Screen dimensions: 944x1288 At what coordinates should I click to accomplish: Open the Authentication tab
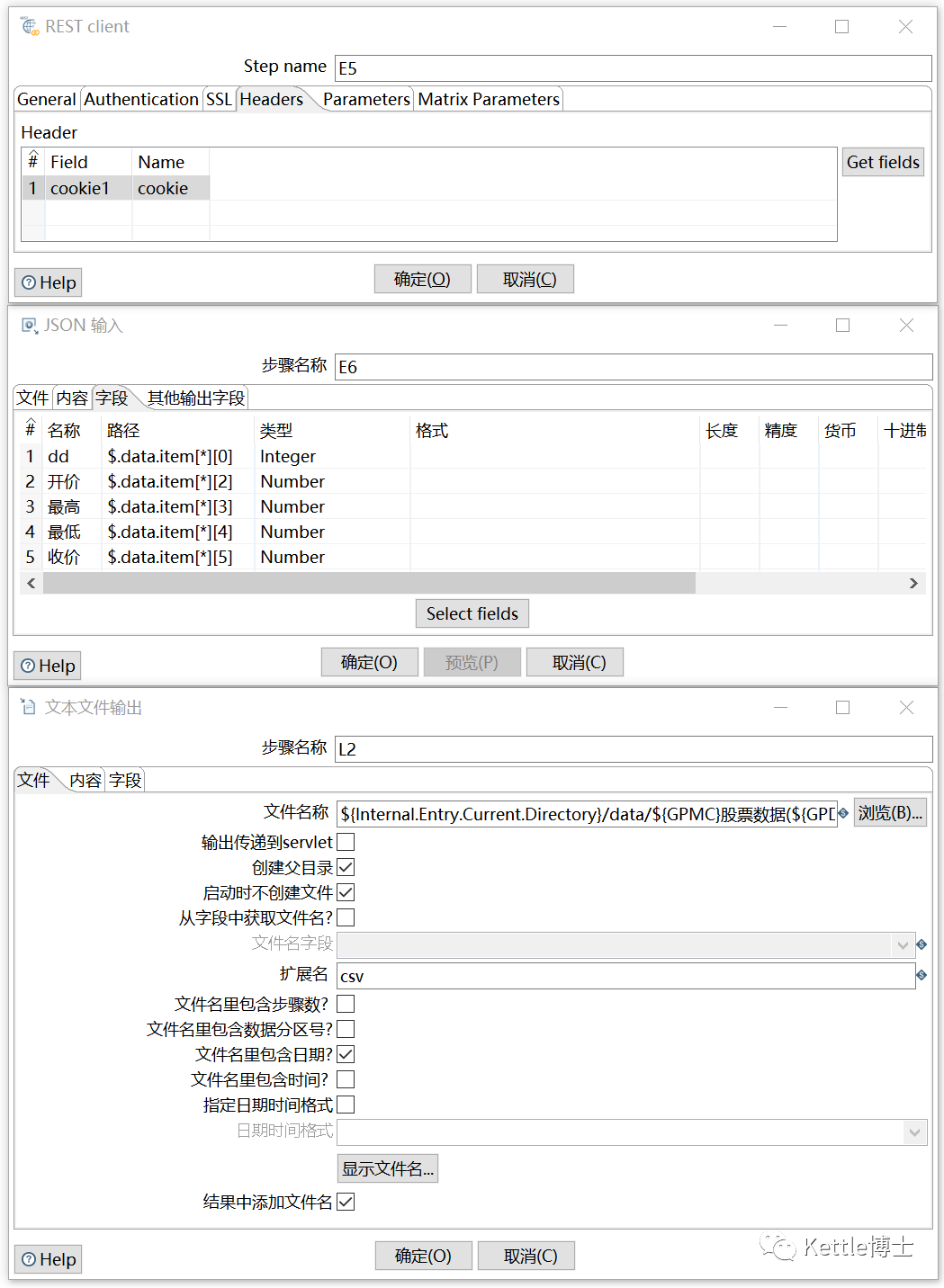141,99
